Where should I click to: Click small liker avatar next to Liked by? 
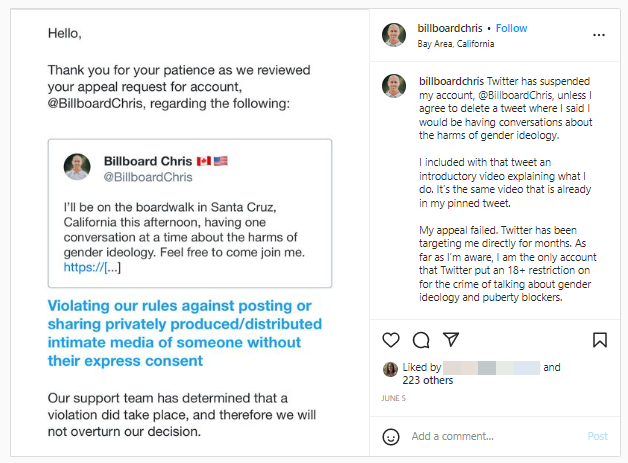click(390, 370)
